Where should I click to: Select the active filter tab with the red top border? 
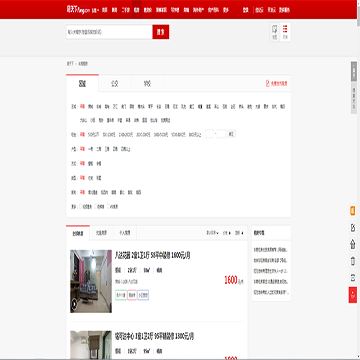pos(82,83)
